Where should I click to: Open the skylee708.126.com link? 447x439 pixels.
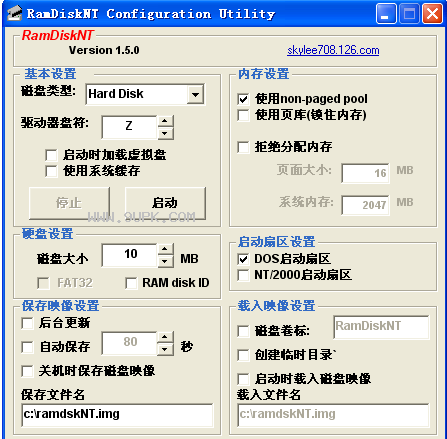point(333,50)
